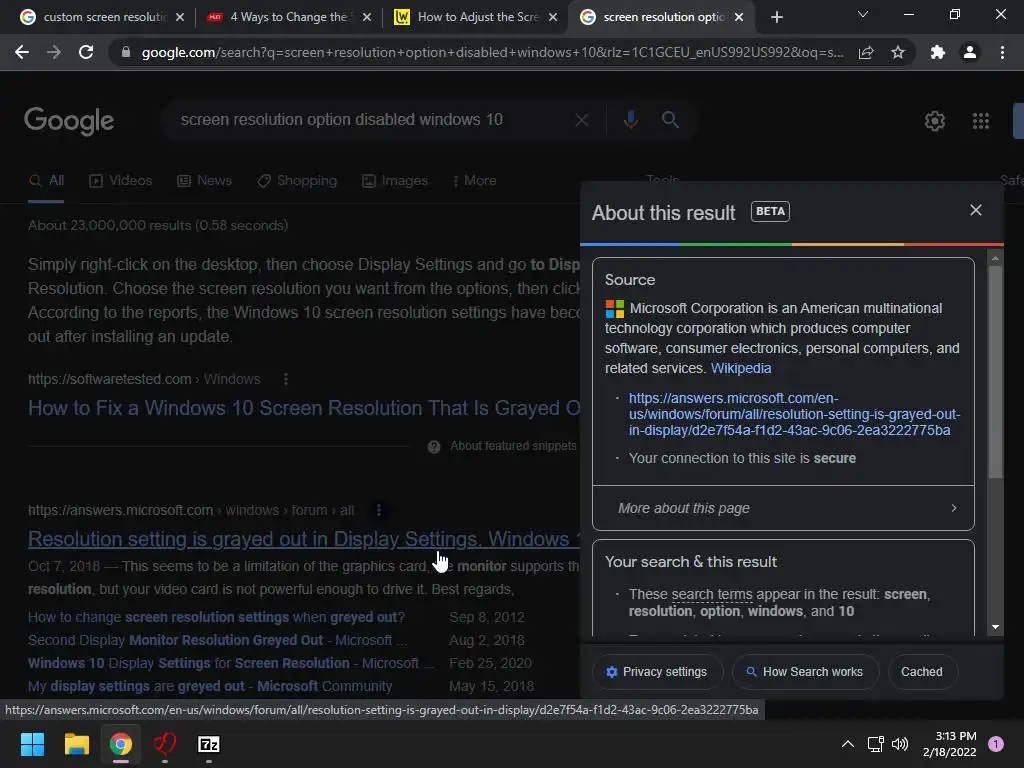Click the panel scrollbar up arrow
Image resolution: width=1024 pixels, height=768 pixels.
pyautogui.click(x=995, y=259)
